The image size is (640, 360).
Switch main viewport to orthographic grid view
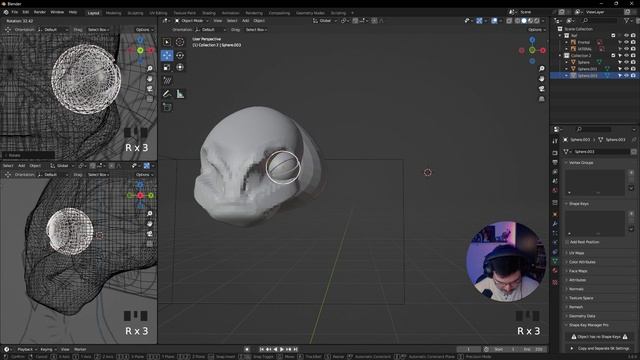point(542,99)
